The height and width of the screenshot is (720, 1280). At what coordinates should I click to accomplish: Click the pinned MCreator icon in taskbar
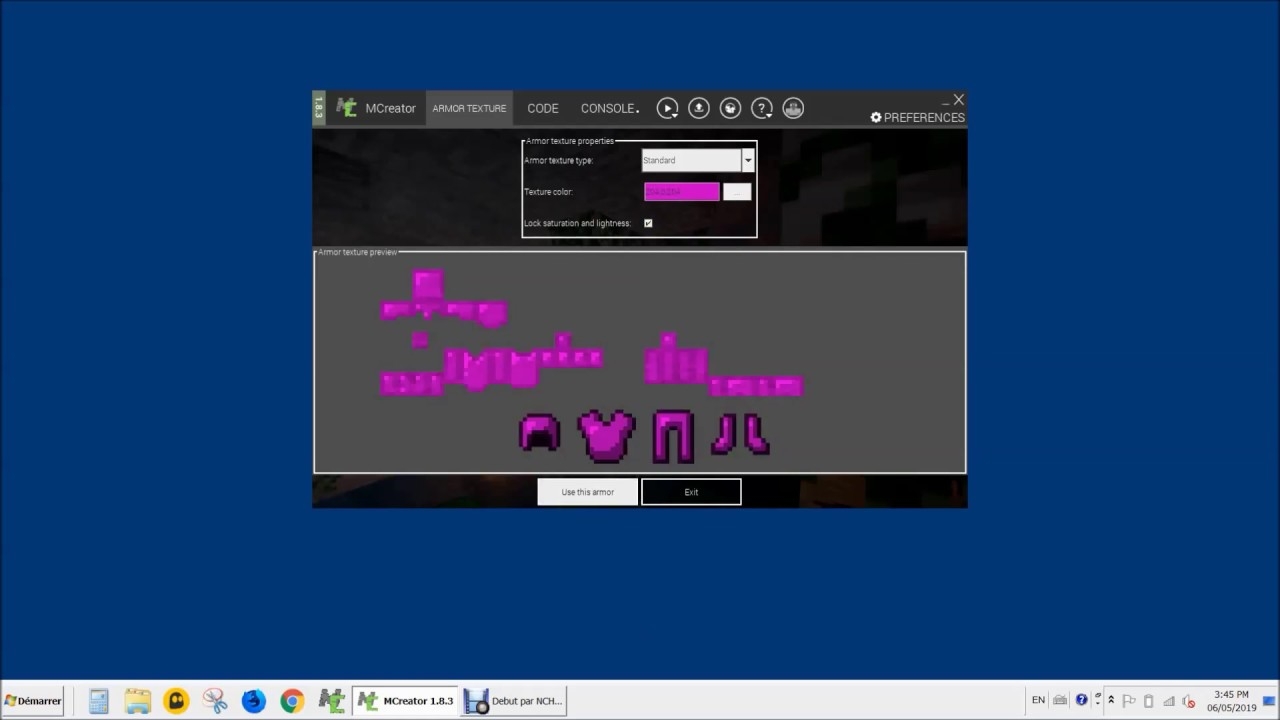pos(331,701)
